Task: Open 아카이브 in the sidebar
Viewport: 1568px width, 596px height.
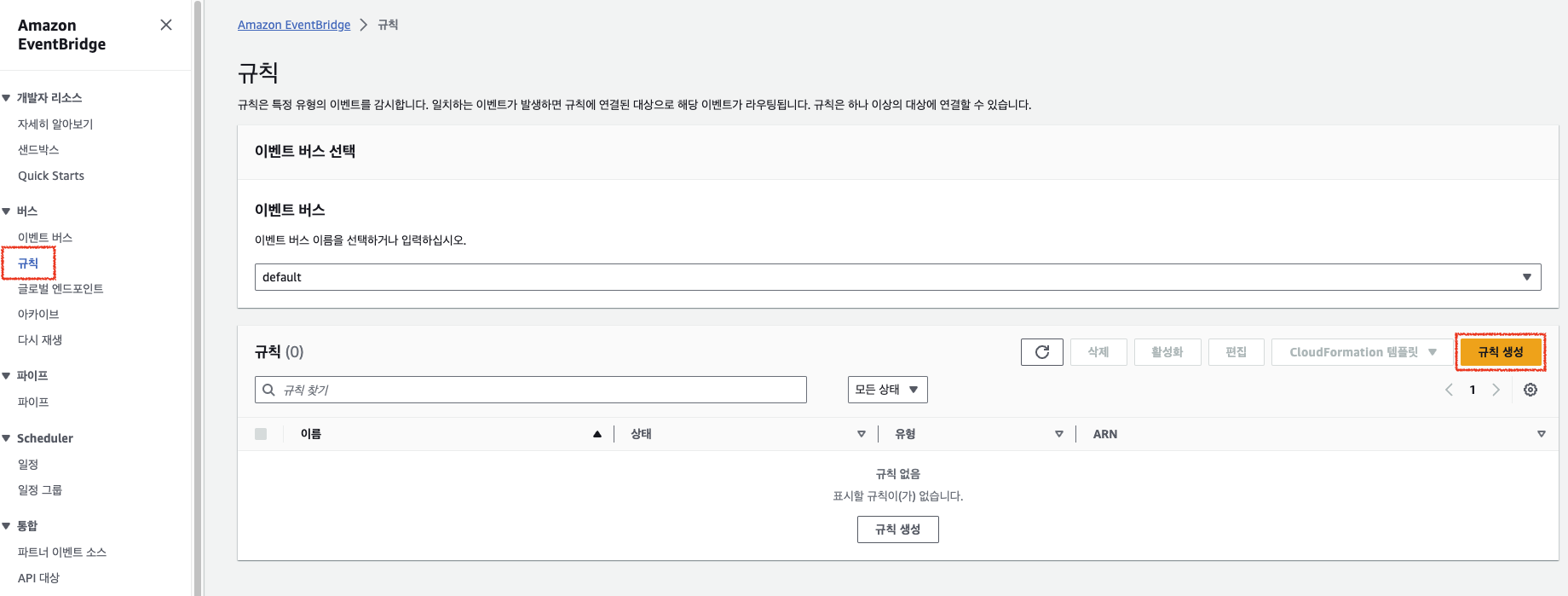Action: click(x=38, y=315)
